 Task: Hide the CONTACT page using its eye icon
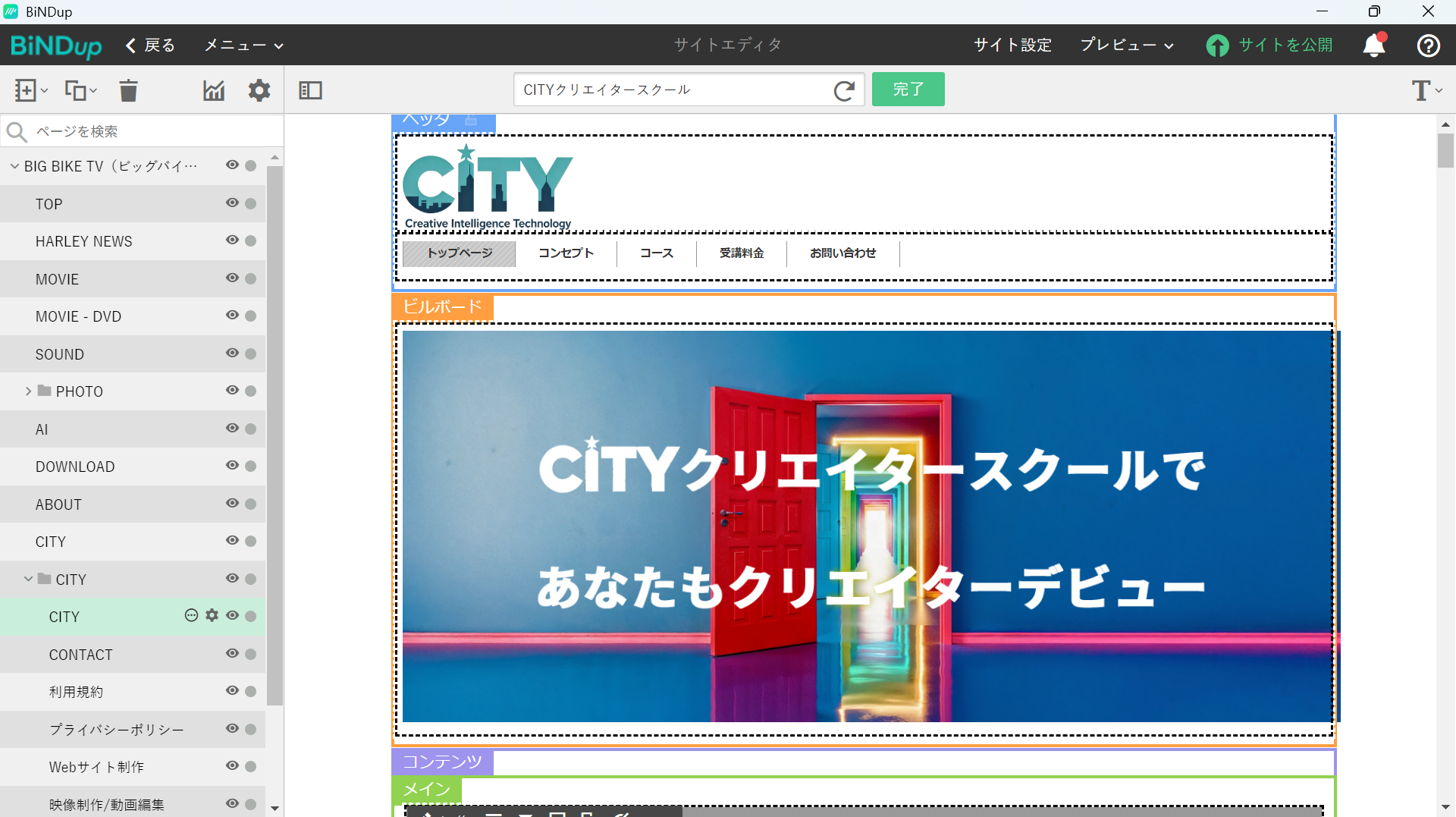pos(232,653)
